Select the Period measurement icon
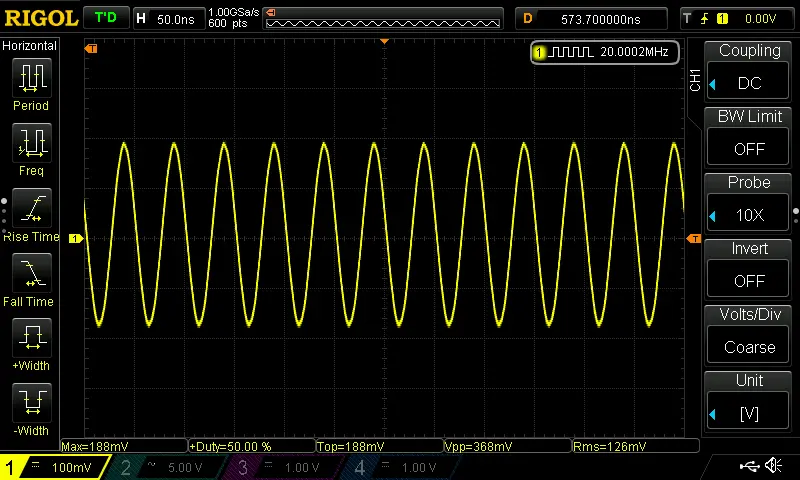Image resolution: width=800 pixels, height=480 pixels. pyautogui.click(x=31, y=78)
